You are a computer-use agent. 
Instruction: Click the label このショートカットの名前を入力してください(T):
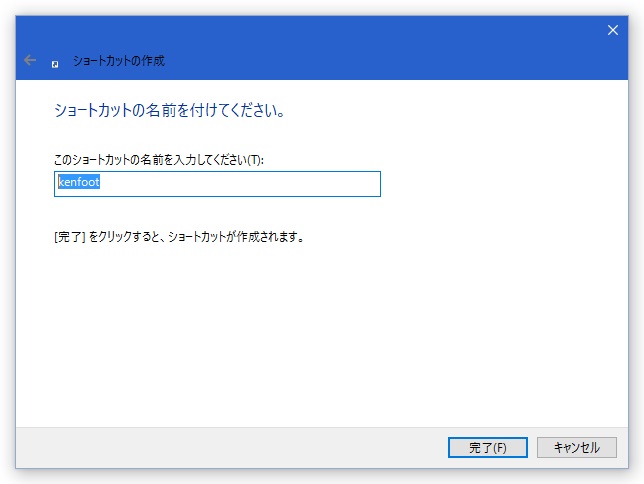coord(159,159)
